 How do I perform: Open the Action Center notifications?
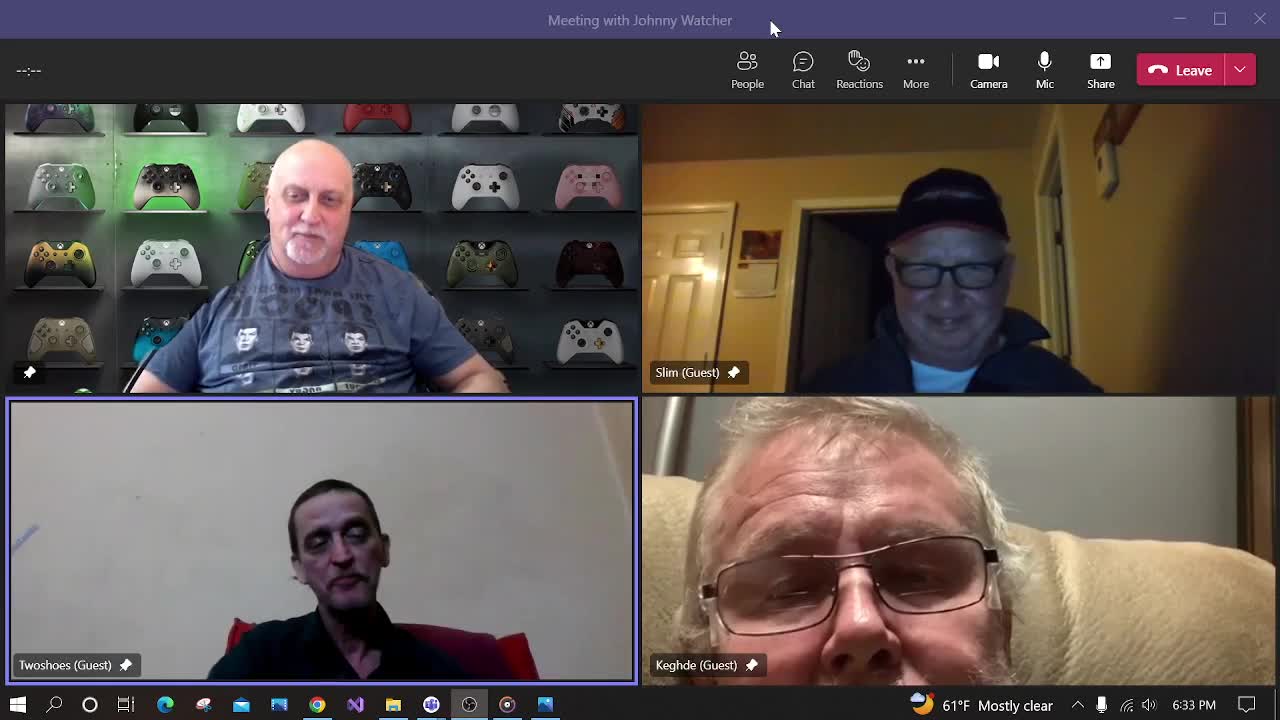(1247, 705)
